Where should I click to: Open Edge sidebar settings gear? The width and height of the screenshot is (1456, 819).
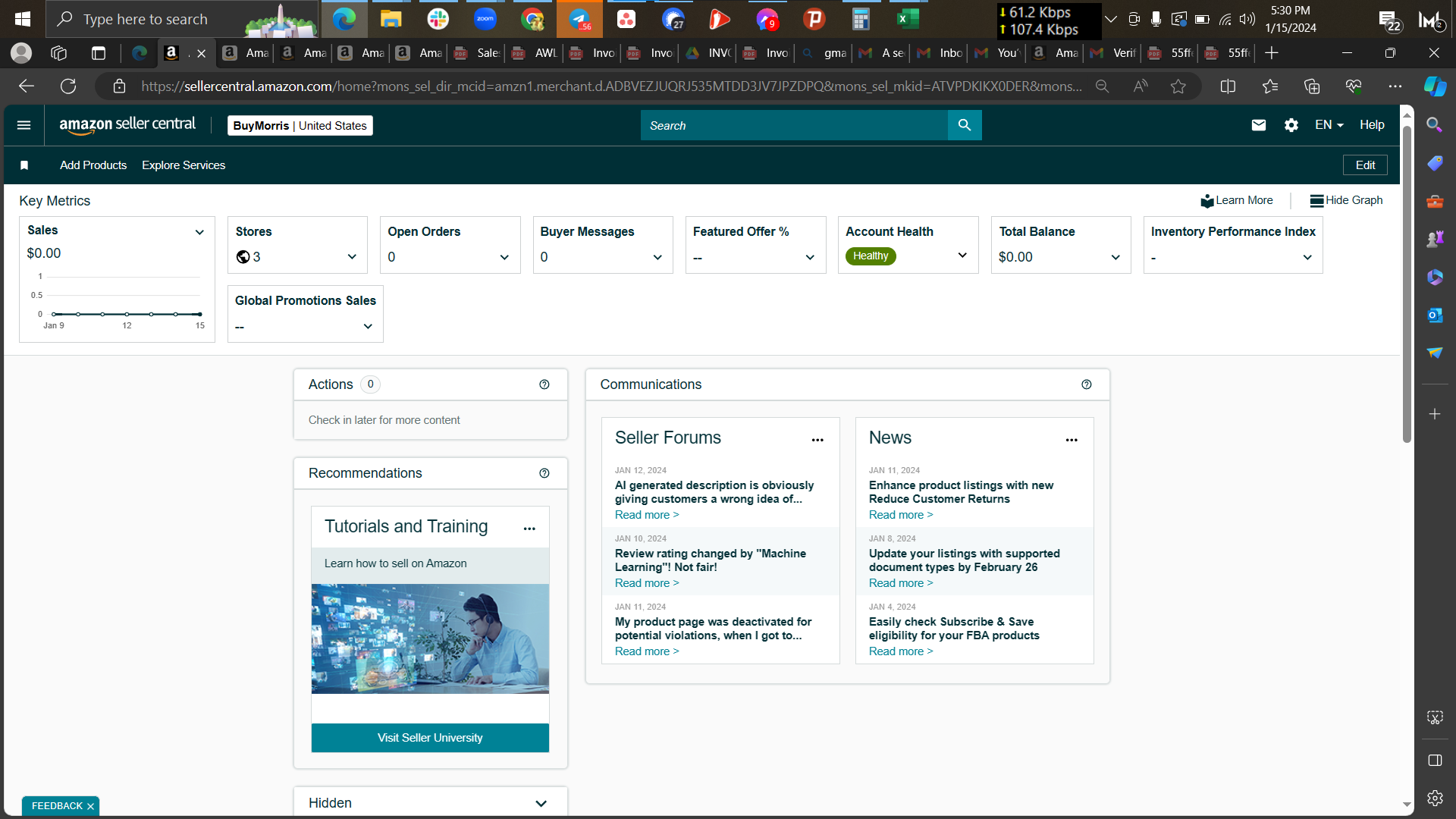1435,798
